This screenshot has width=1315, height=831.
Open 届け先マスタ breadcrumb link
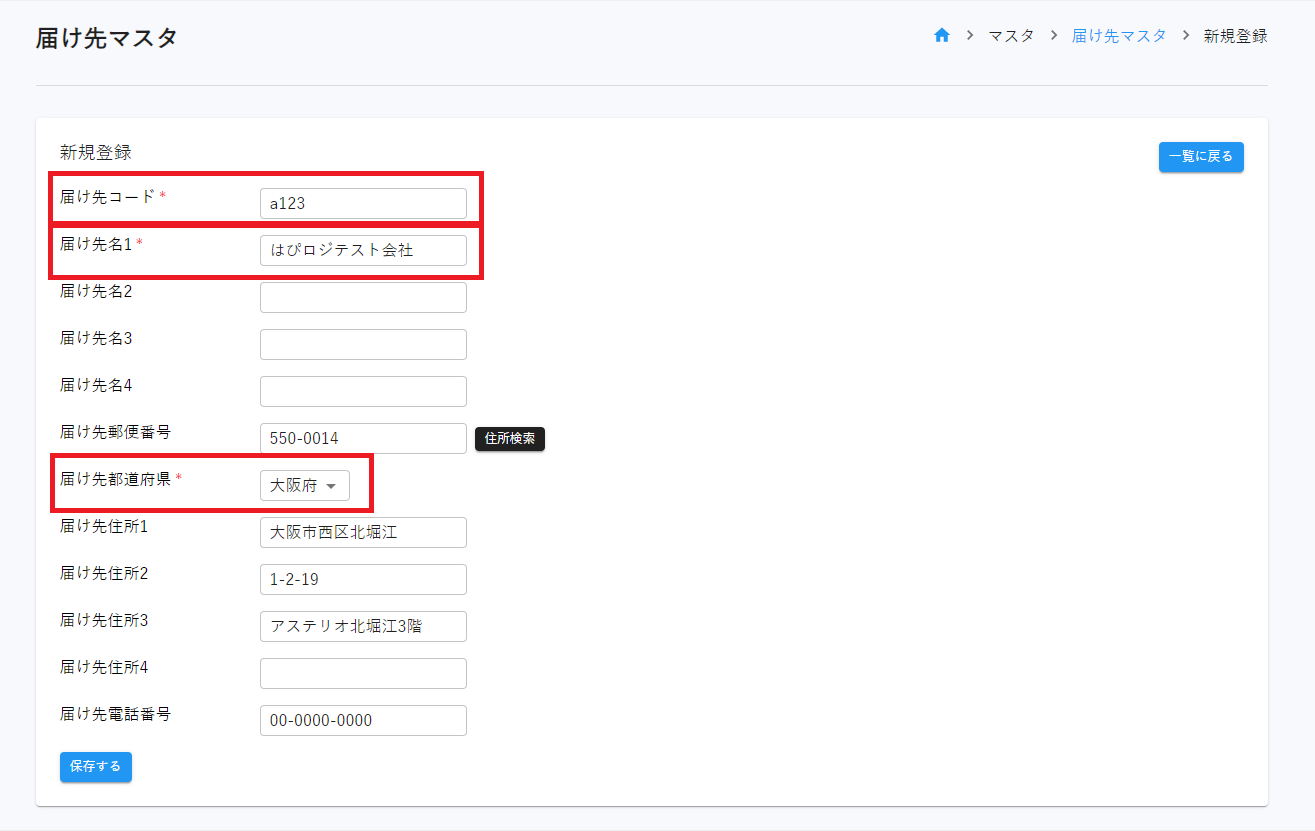point(1119,35)
